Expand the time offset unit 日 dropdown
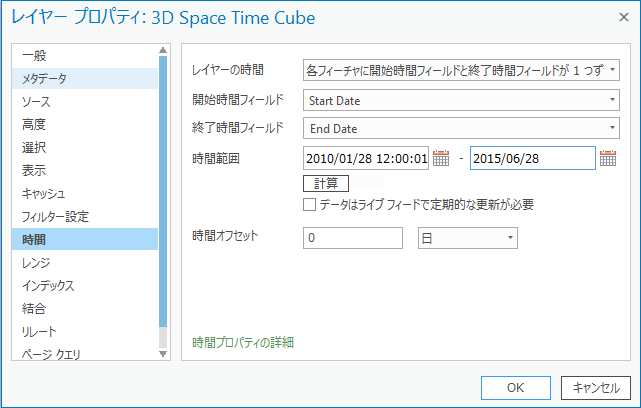The image size is (641, 408). pos(510,238)
